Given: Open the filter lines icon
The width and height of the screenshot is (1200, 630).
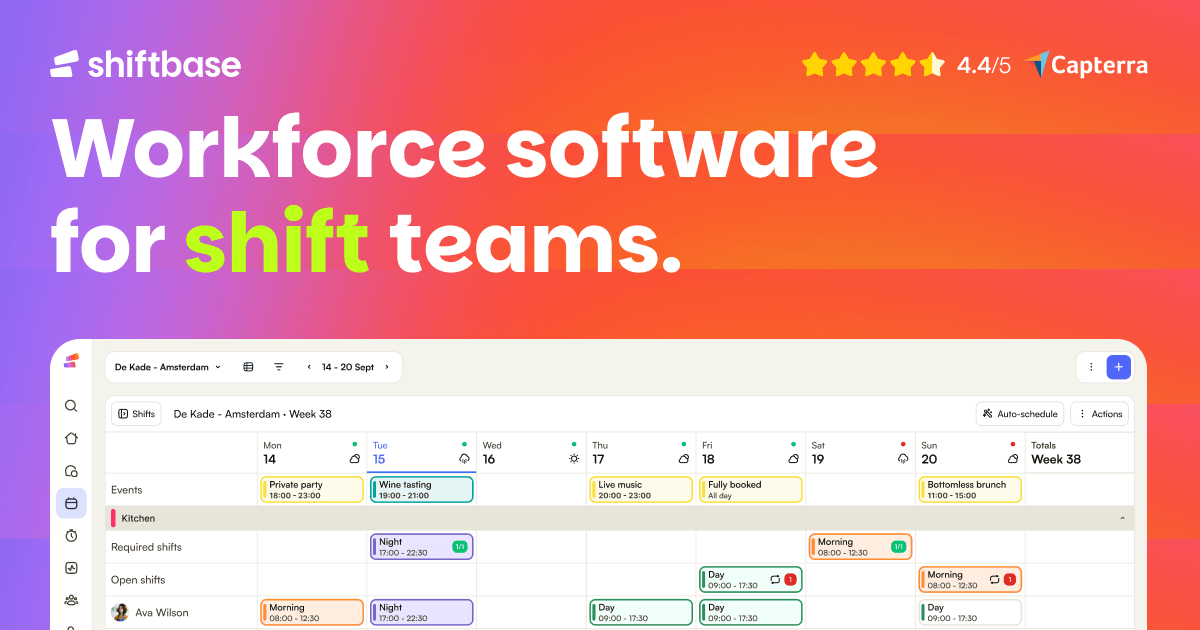Looking at the screenshot, I should [x=278, y=367].
